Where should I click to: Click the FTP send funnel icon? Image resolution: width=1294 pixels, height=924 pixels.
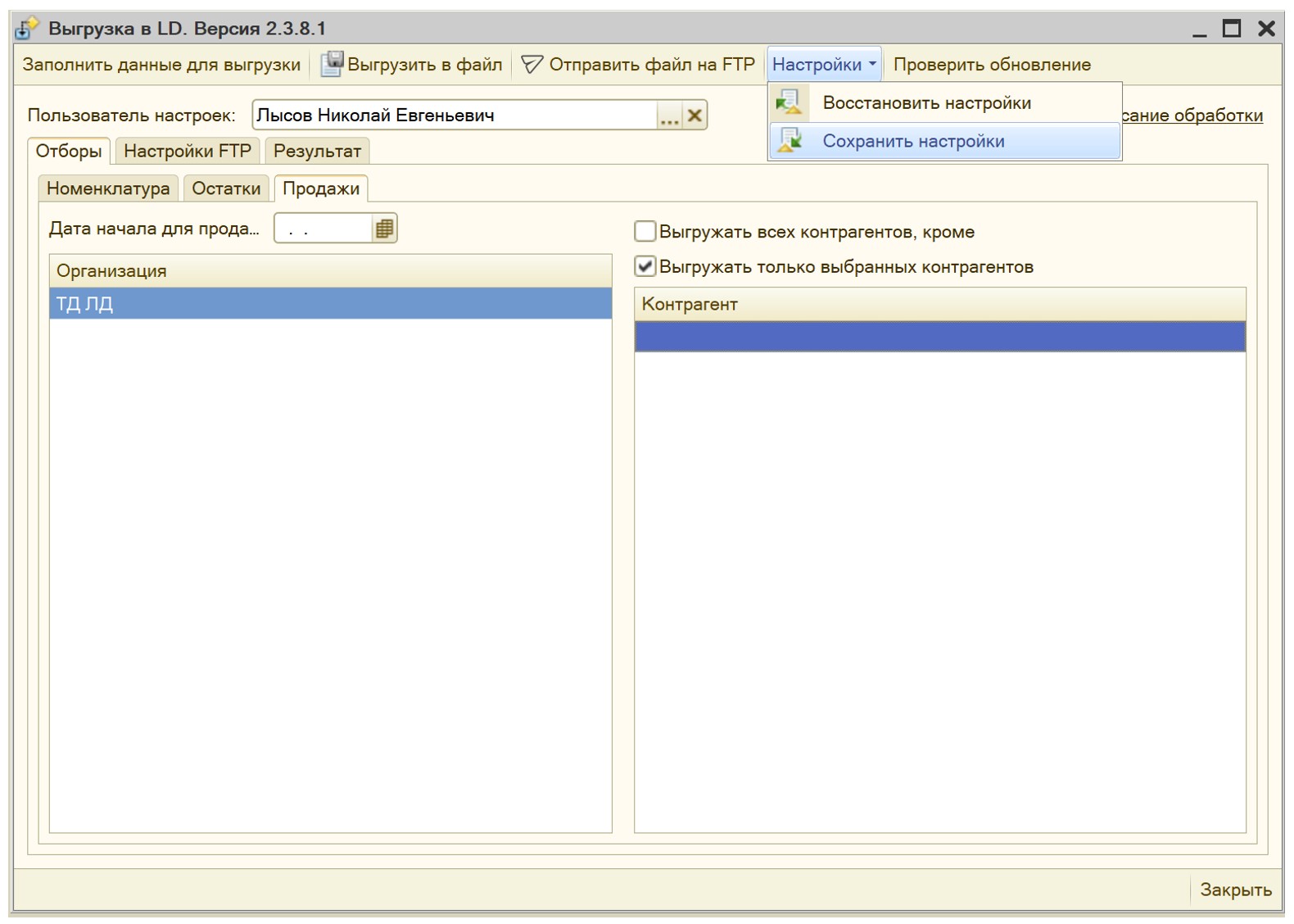[x=532, y=64]
